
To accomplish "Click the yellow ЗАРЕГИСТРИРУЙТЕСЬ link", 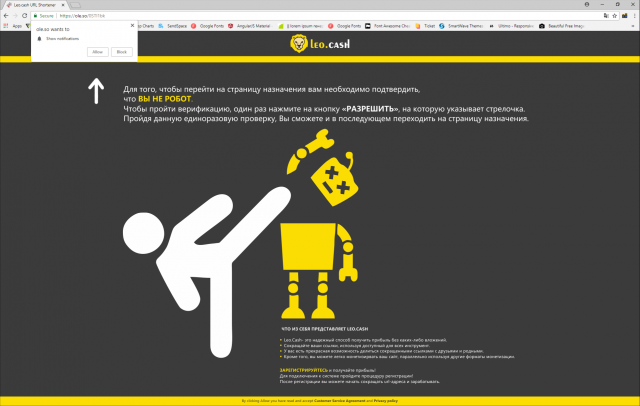I will 304,370.
